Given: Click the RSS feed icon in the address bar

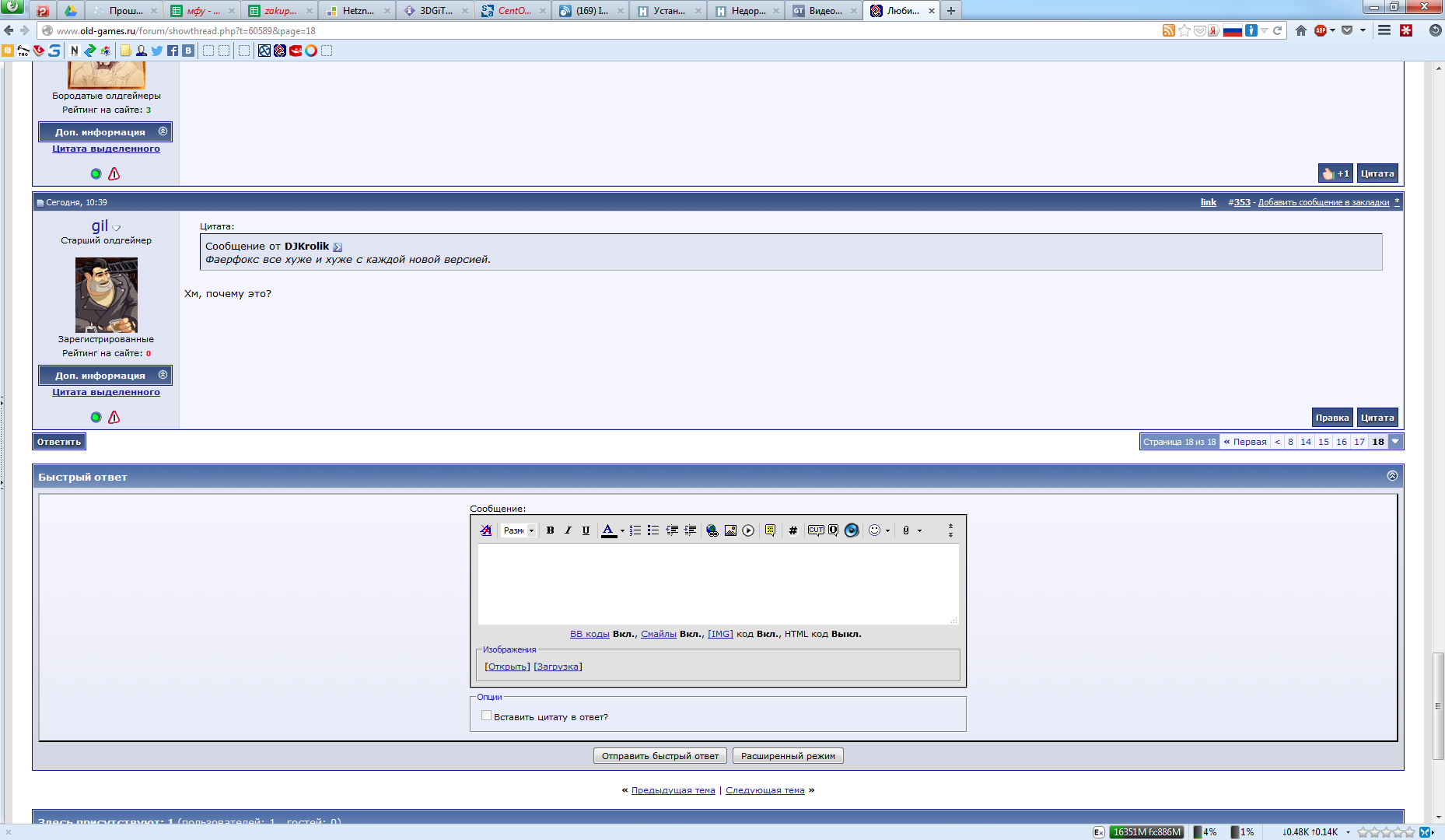Looking at the screenshot, I should [x=1169, y=30].
